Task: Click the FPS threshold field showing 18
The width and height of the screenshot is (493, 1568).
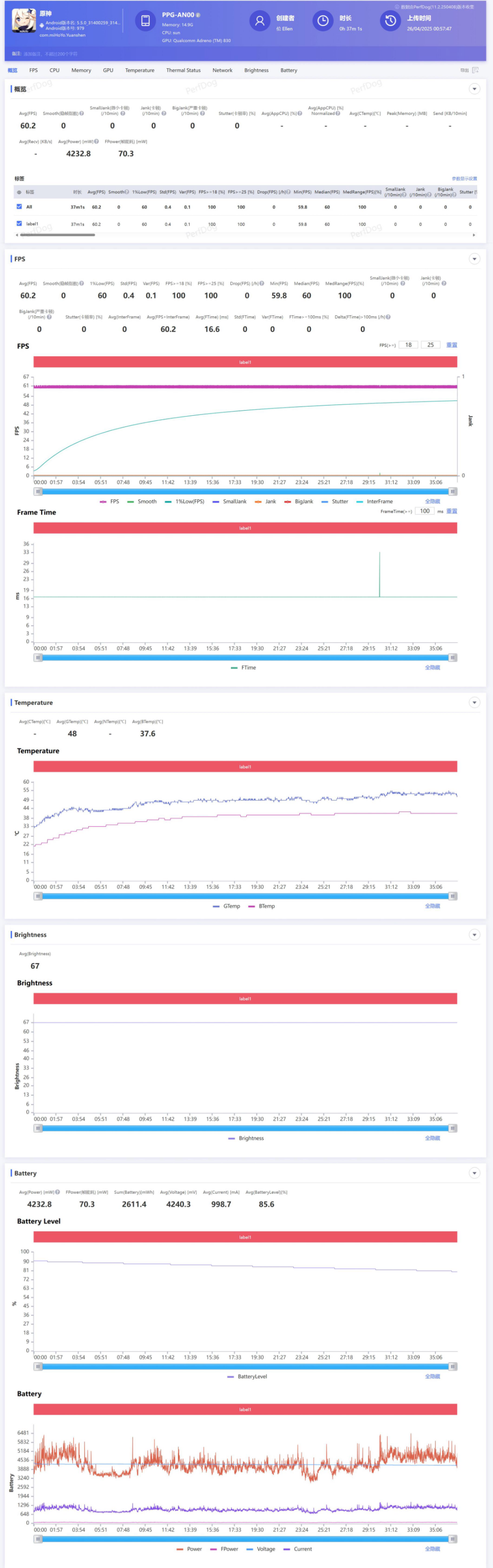Action: coord(408,345)
